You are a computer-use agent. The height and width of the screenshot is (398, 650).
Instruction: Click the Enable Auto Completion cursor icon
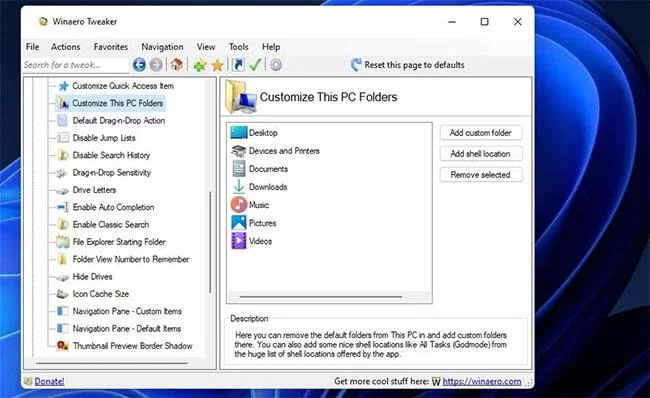[63, 207]
